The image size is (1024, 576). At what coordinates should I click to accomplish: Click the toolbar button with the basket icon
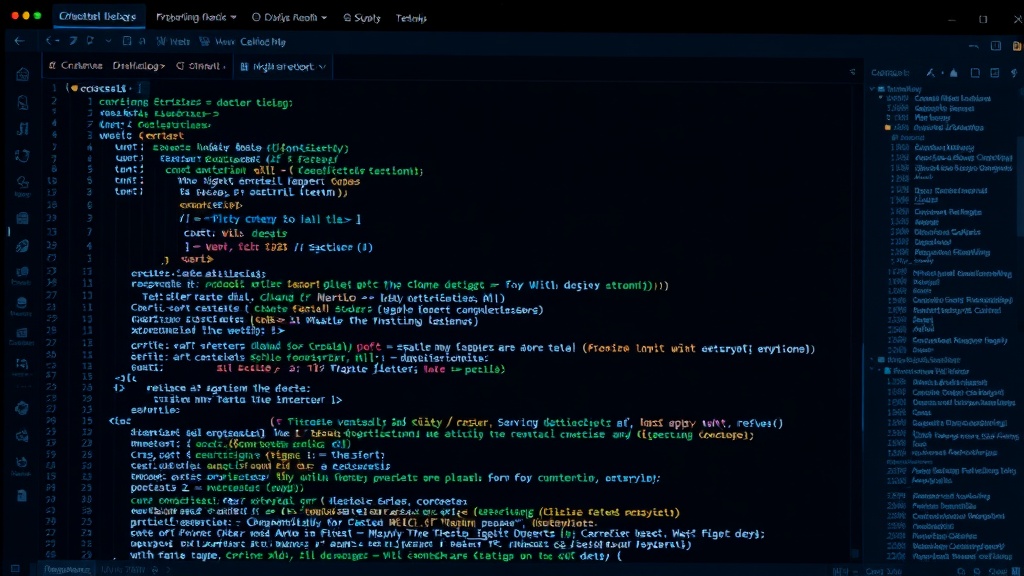pyautogui.click(x=216, y=41)
